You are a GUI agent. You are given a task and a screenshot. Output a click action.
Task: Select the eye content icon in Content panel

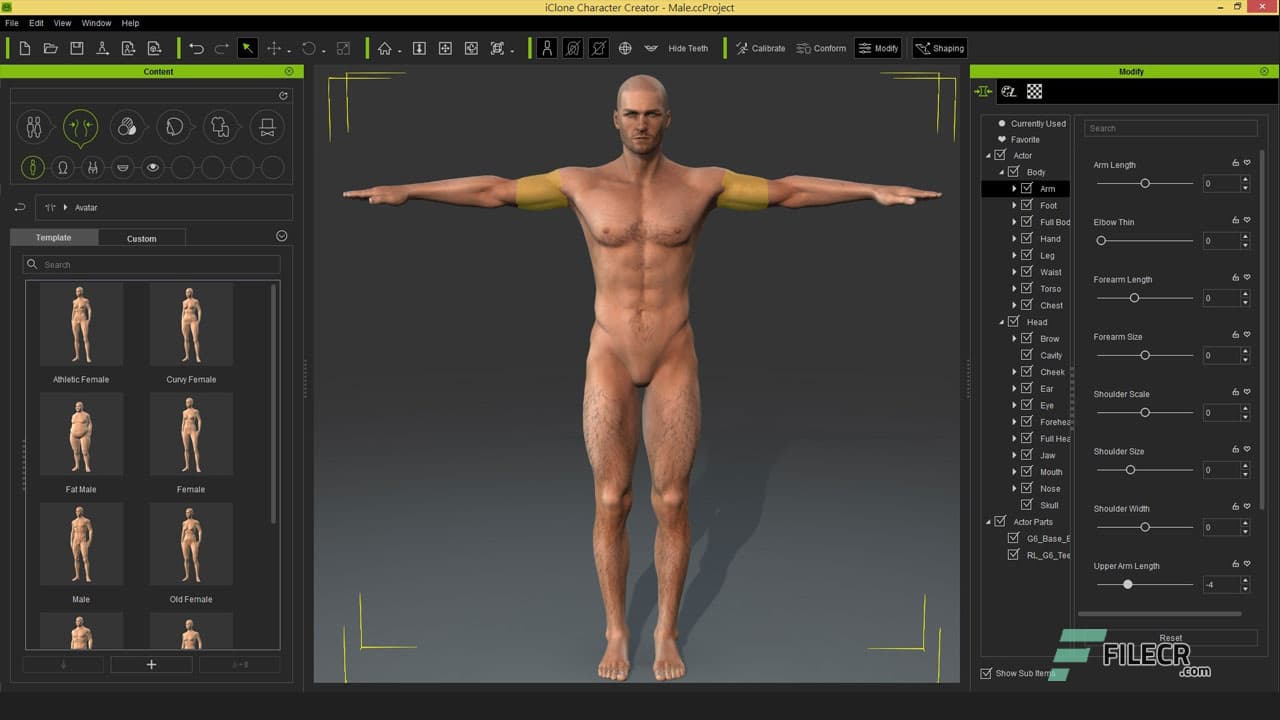pyautogui.click(x=152, y=167)
